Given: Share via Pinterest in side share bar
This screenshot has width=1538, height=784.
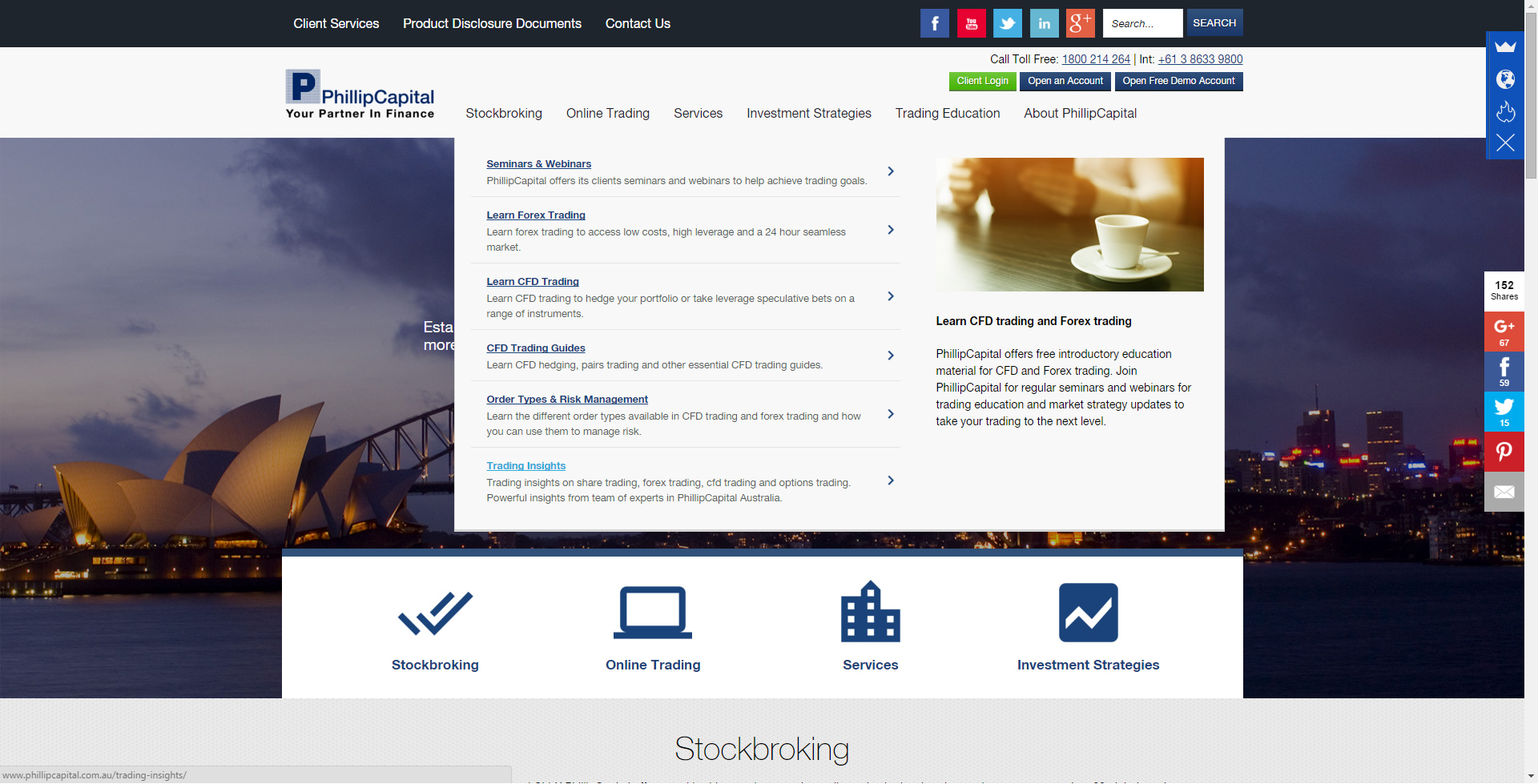Looking at the screenshot, I should pos(1504,452).
